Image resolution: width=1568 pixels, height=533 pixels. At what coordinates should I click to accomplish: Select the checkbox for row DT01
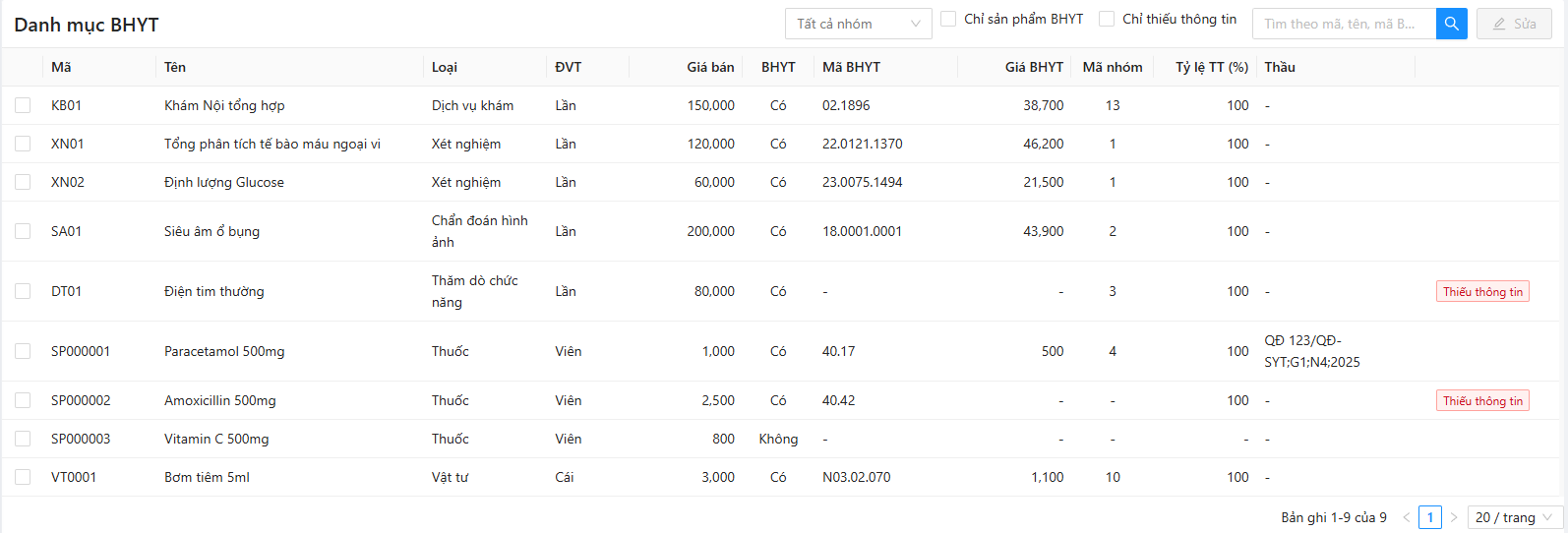[x=23, y=291]
